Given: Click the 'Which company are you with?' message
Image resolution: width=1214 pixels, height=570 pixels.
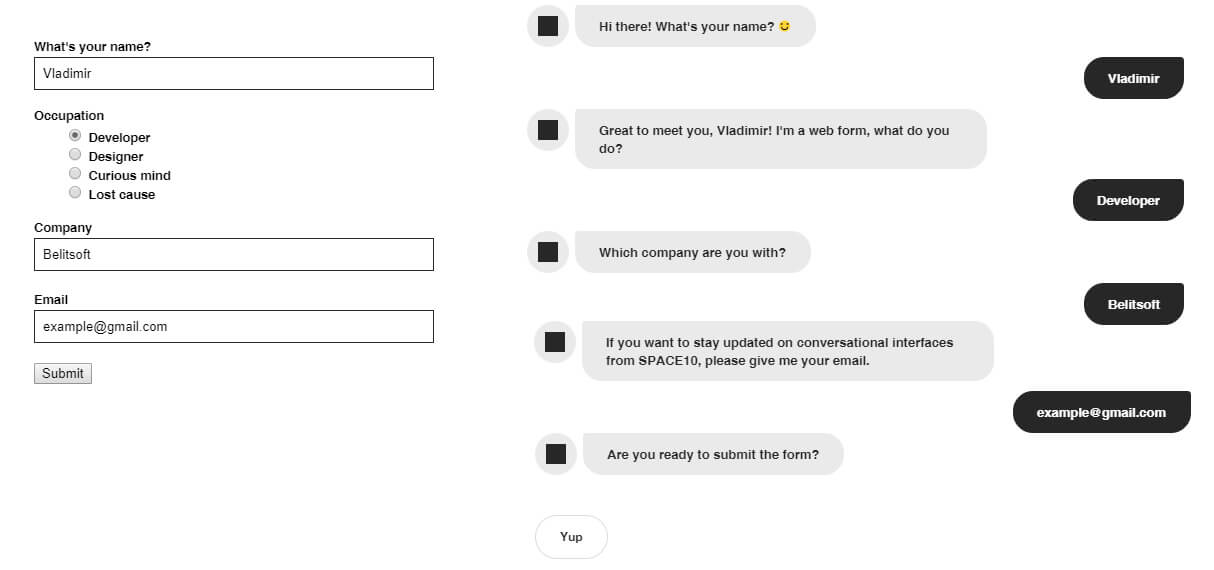Looking at the screenshot, I should coord(692,252).
